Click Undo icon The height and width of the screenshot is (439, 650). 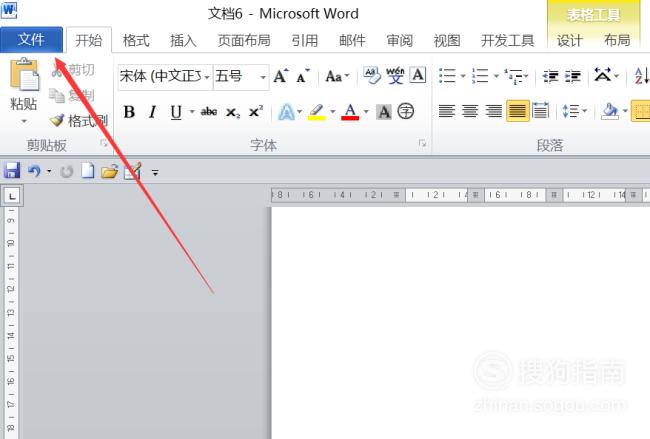point(34,171)
